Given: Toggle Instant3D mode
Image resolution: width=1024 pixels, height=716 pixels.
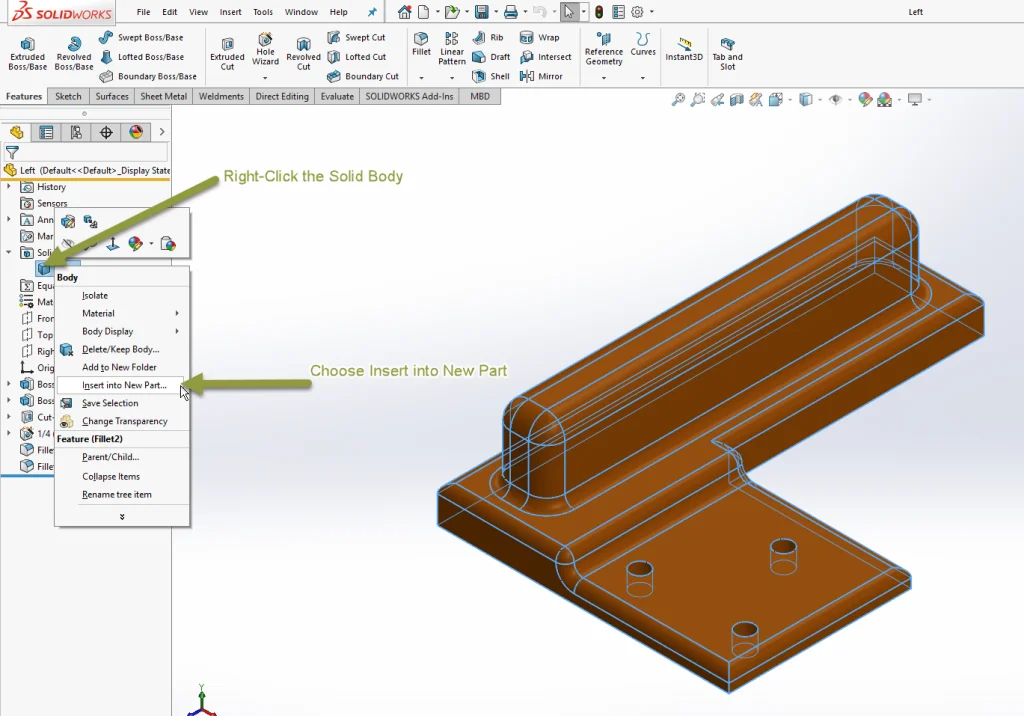Looking at the screenshot, I should pyautogui.click(x=684, y=52).
